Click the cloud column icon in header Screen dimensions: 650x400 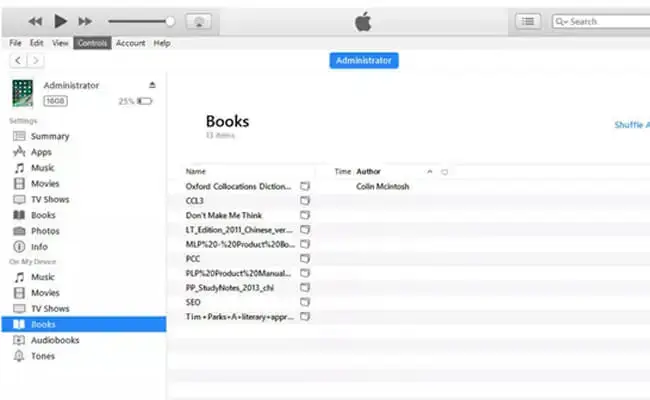(x=444, y=172)
